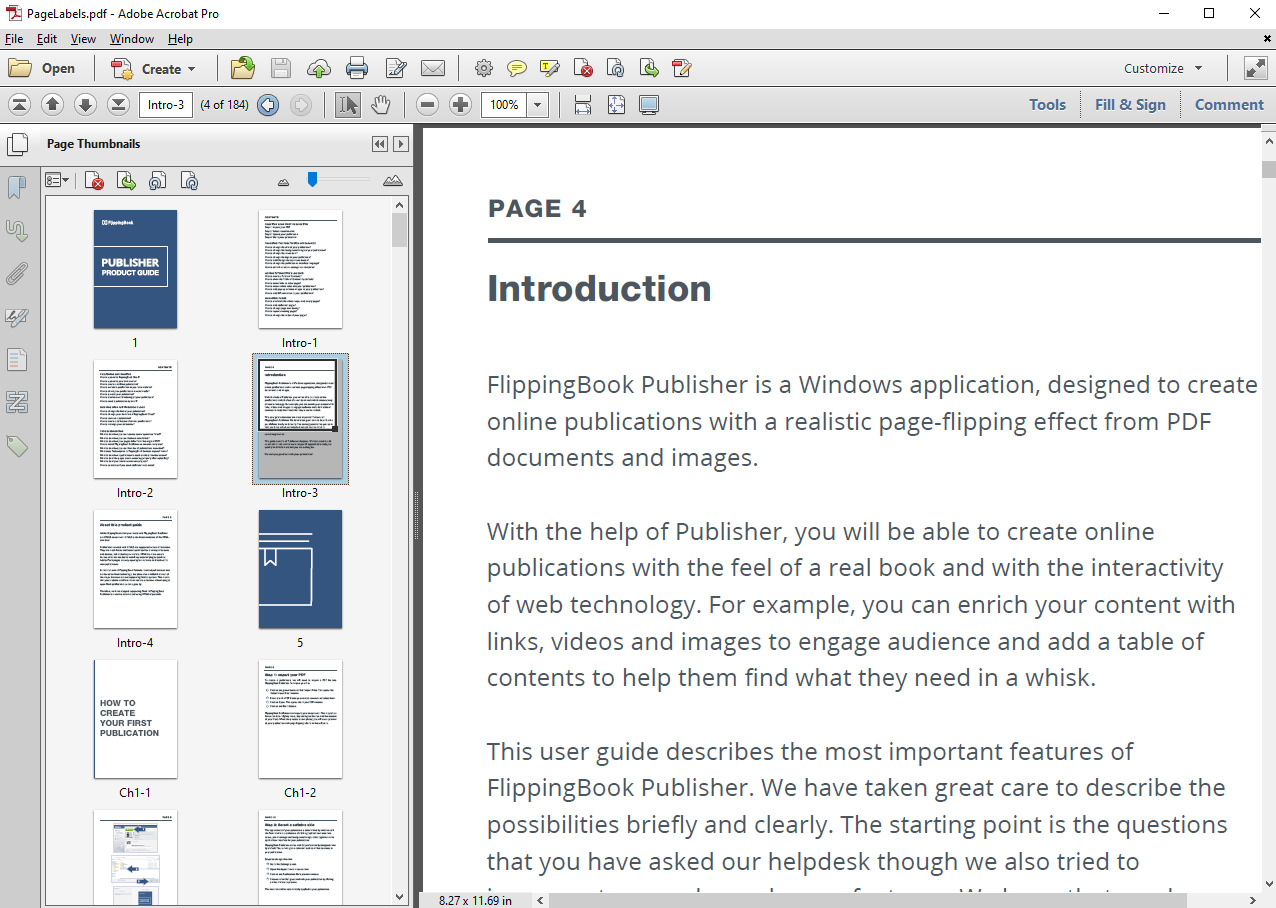1276x908 pixels.
Task: Open the Attachments paperclip panel
Action: tap(17, 273)
